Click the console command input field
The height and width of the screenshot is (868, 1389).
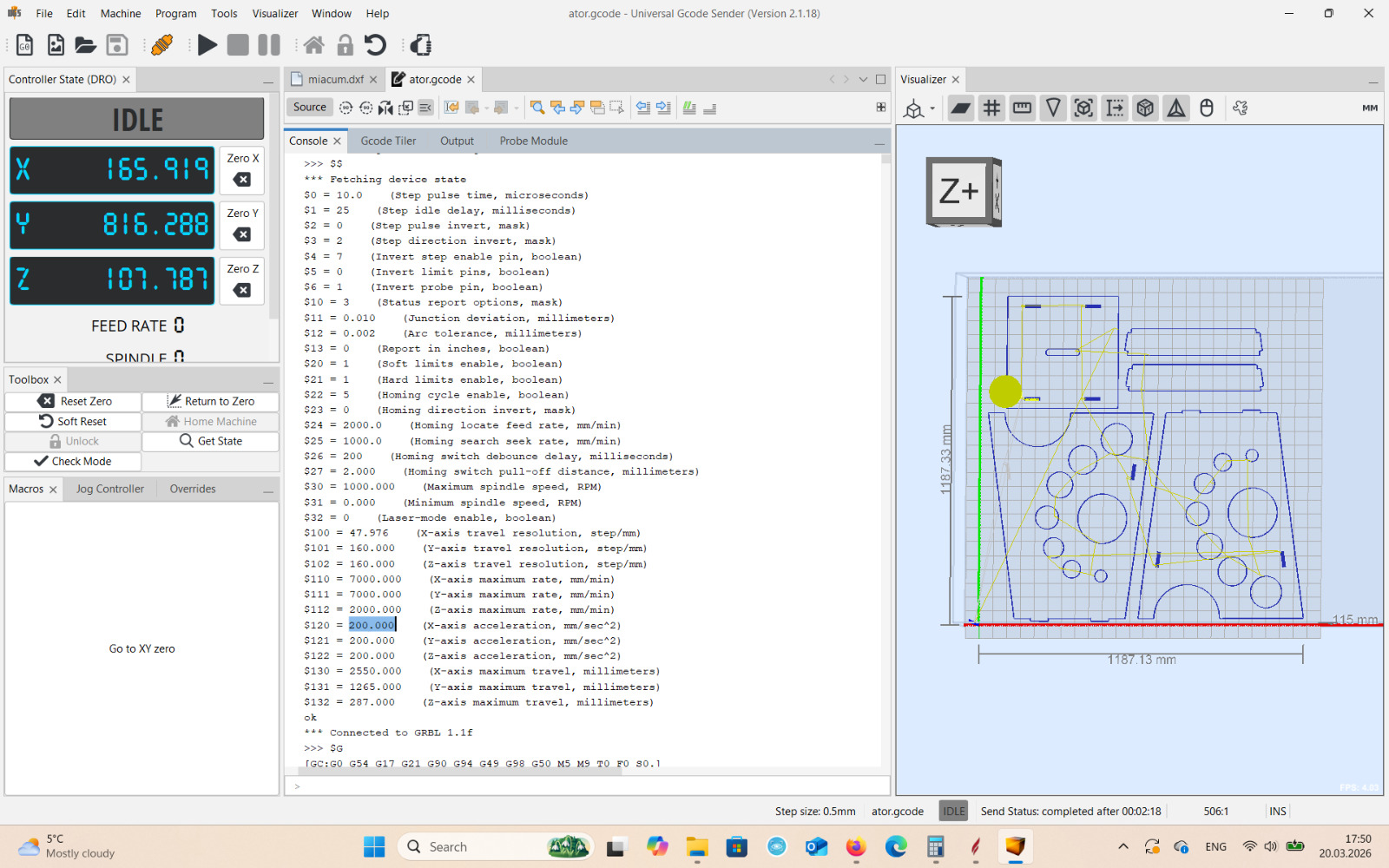point(587,786)
